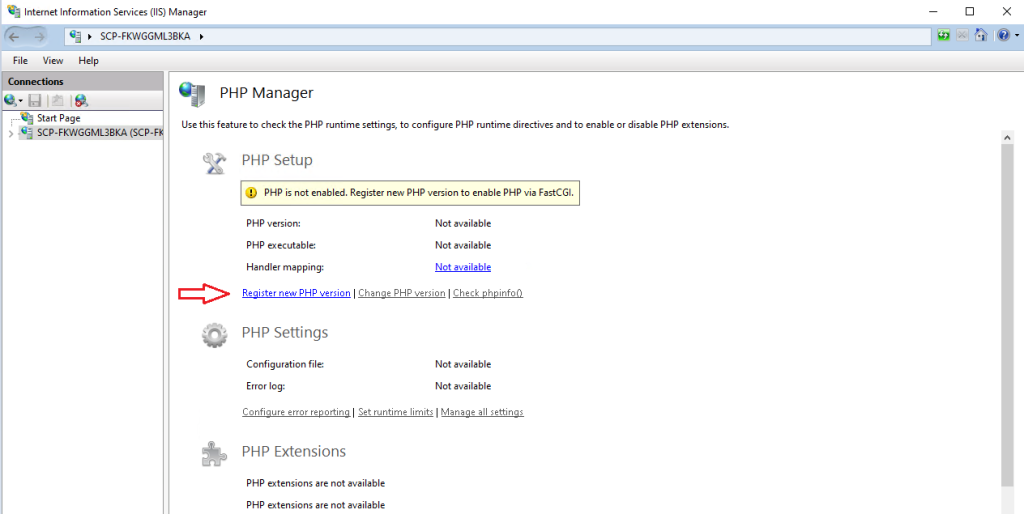
Task: Click Check phpinfo() link
Action: coord(488,293)
